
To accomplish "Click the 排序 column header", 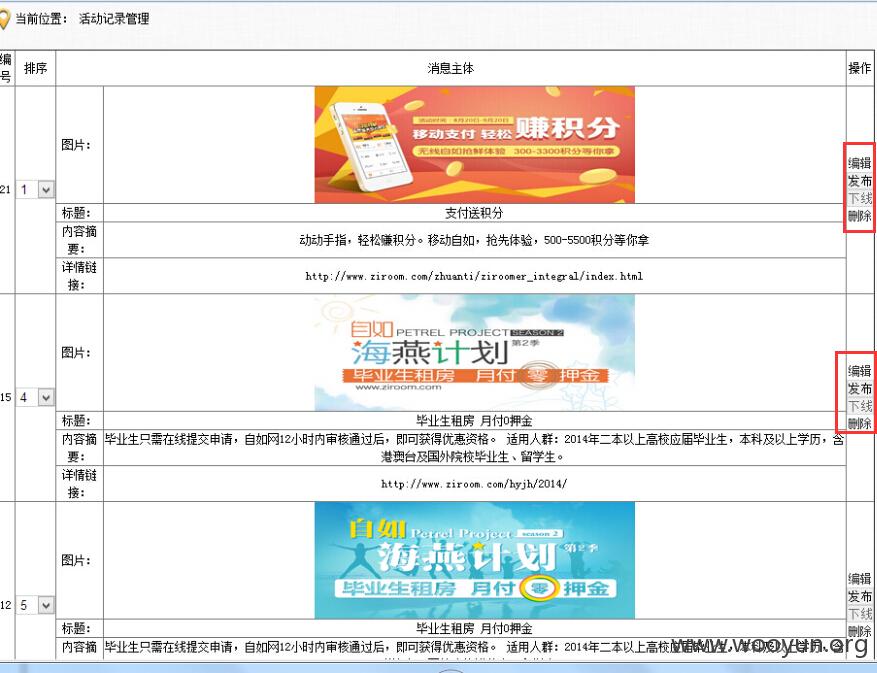I will (35, 68).
